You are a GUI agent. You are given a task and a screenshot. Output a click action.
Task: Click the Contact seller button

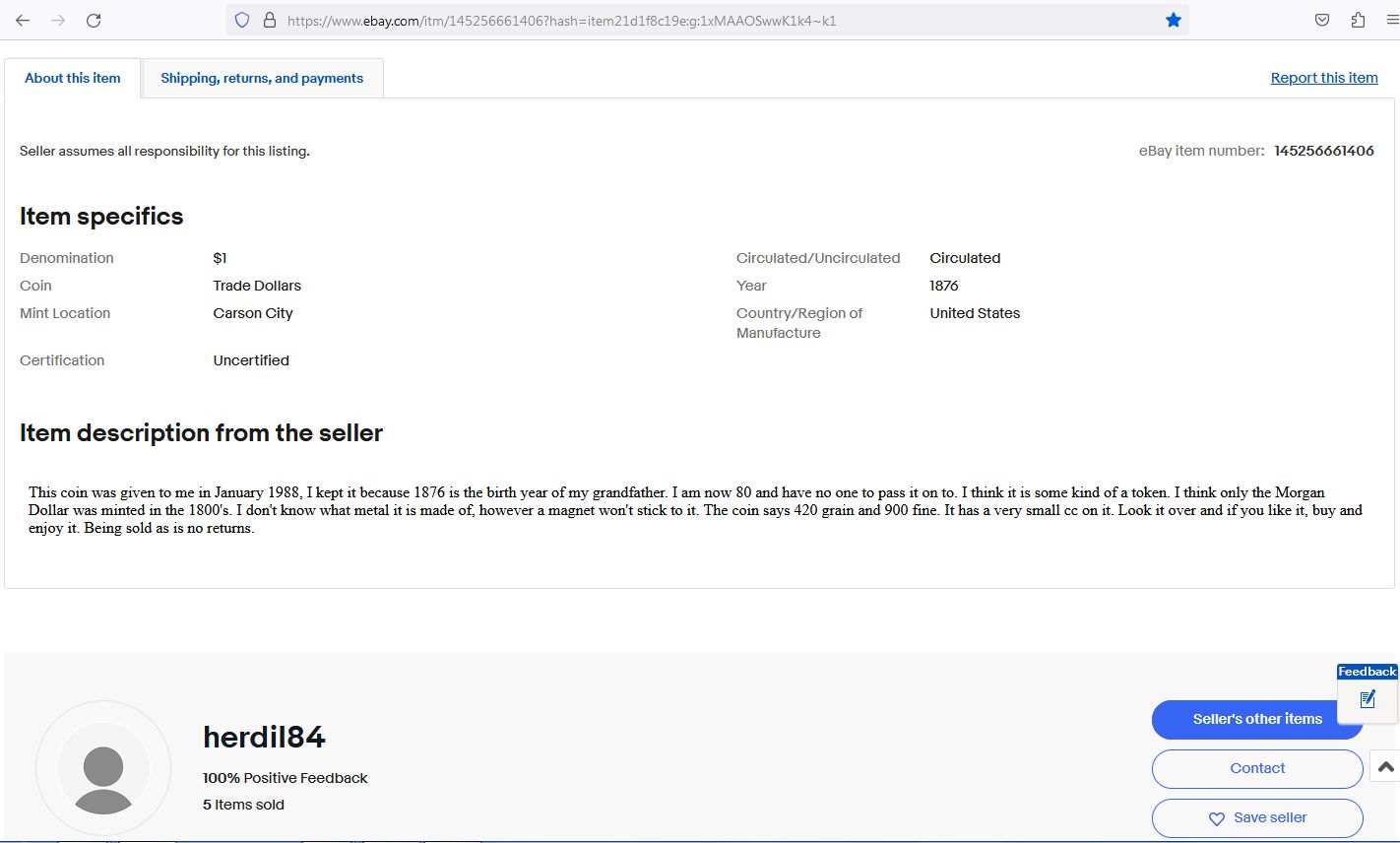coord(1256,769)
